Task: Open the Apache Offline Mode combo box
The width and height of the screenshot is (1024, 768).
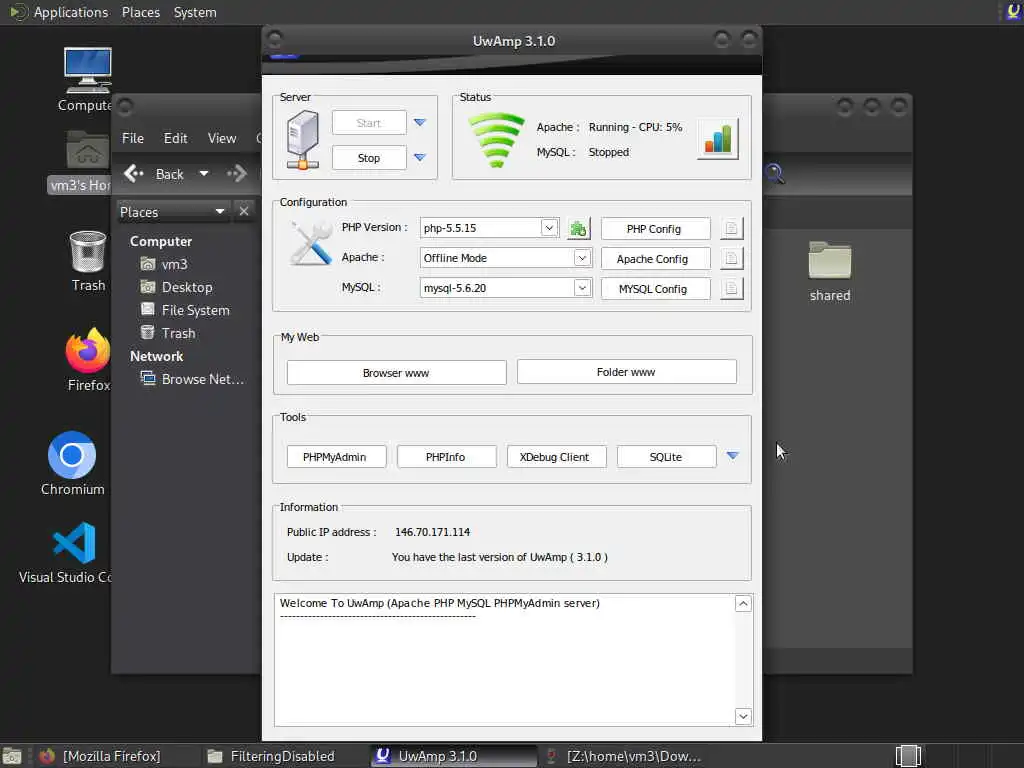Action: (x=505, y=258)
